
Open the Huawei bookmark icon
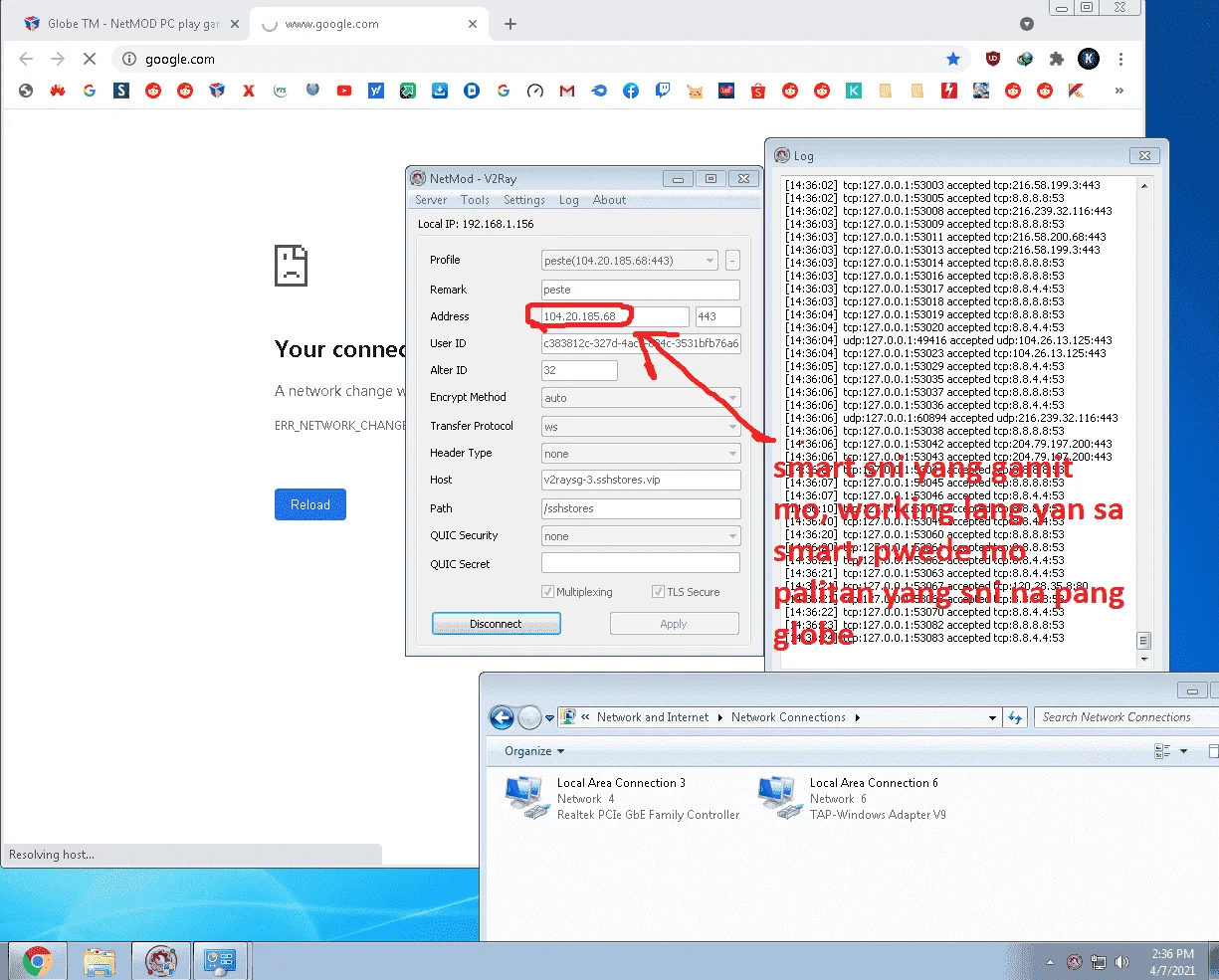click(x=58, y=91)
